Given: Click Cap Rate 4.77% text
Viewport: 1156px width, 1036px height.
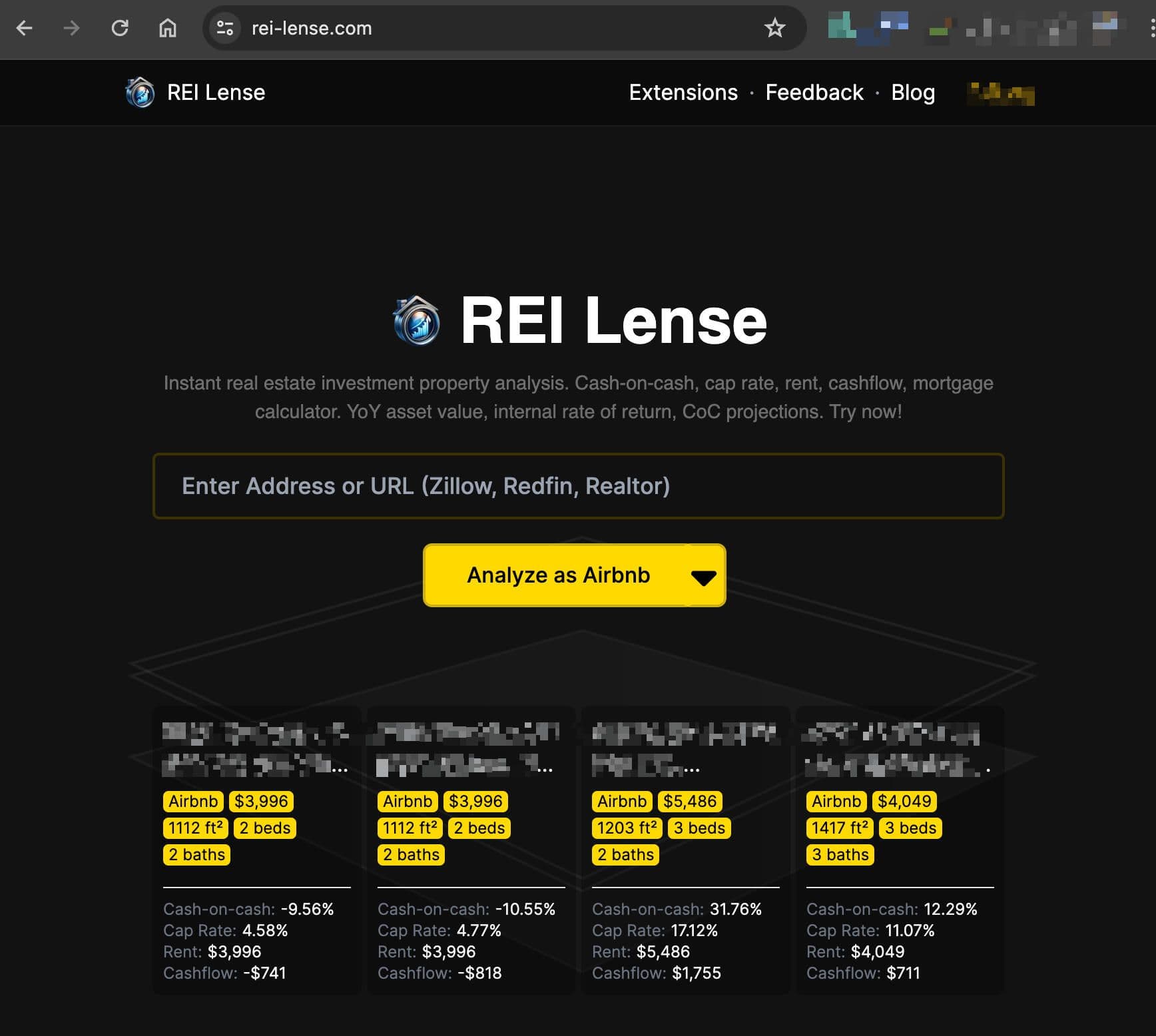Looking at the screenshot, I should coord(439,930).
